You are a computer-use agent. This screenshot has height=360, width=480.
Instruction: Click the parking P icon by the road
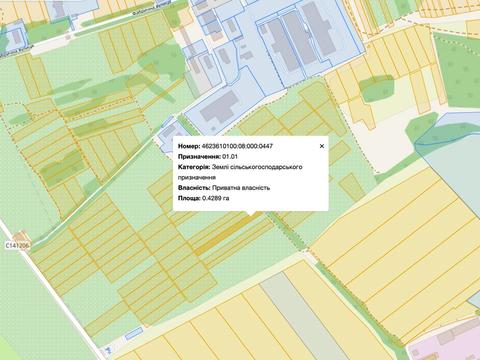point(107,350)
